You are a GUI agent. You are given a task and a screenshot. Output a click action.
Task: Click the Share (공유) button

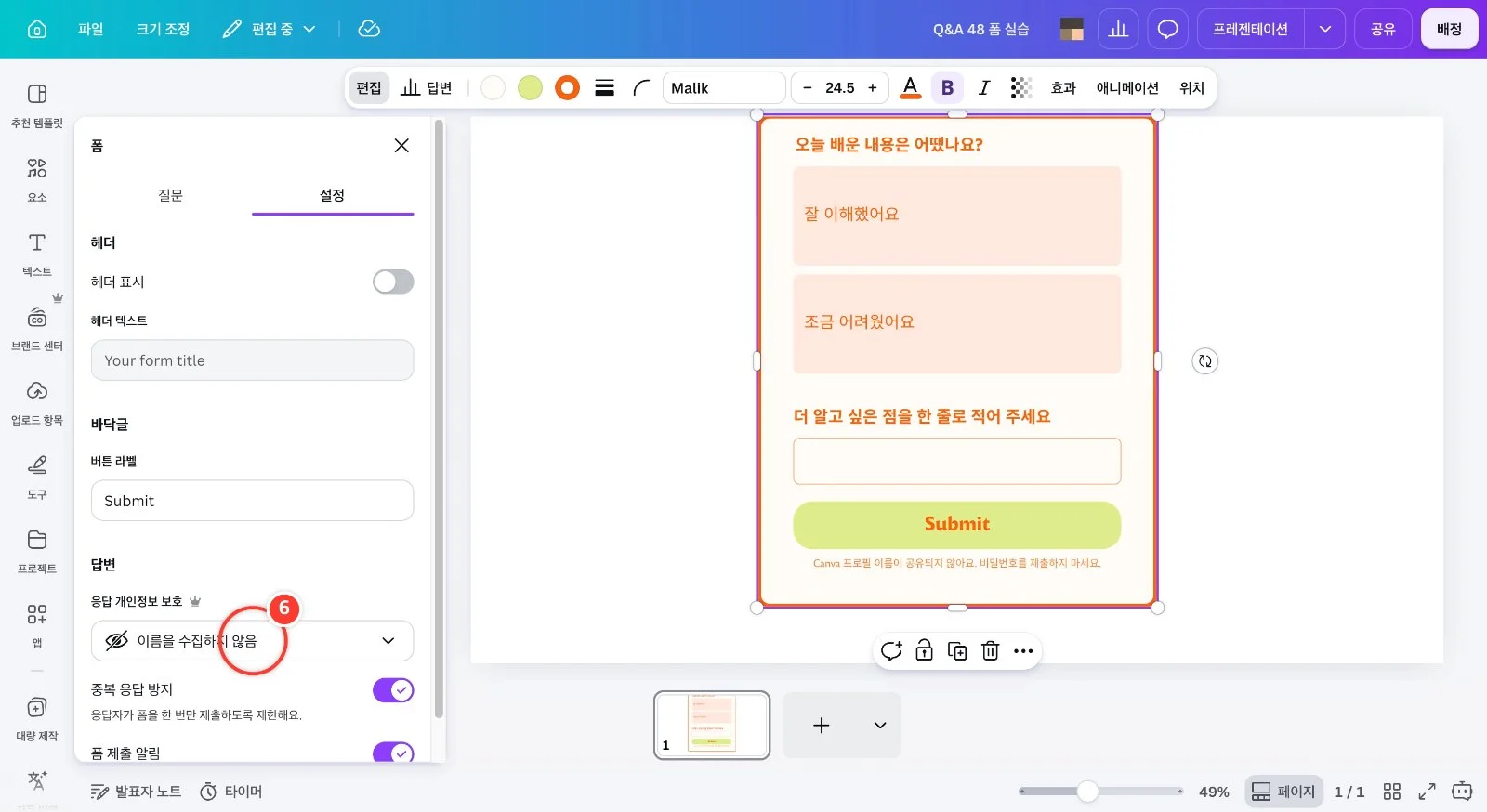1383,29
